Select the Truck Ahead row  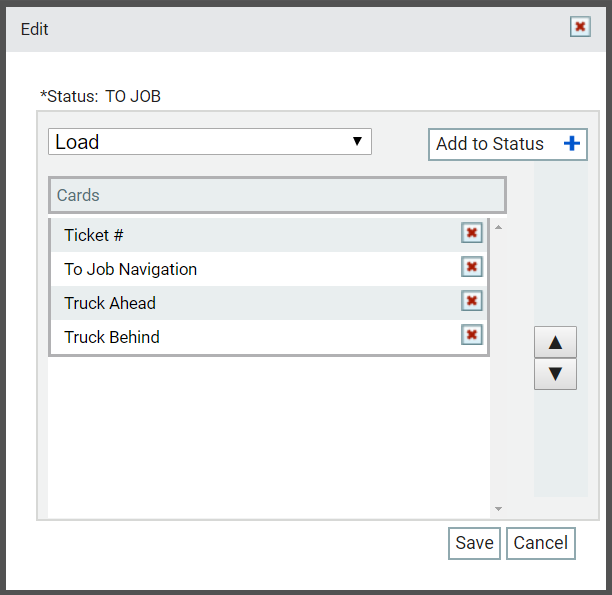(x=269, y=303)
